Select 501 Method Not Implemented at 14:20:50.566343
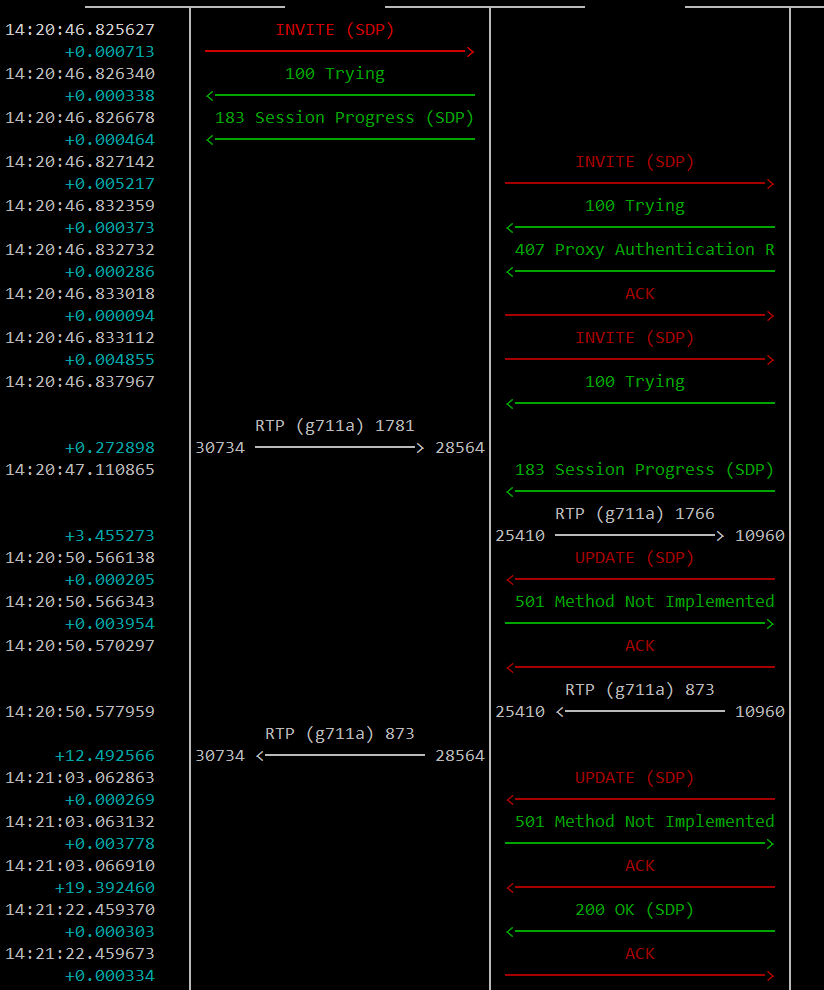Screen dimensions: 824x990 click(645, 602)
